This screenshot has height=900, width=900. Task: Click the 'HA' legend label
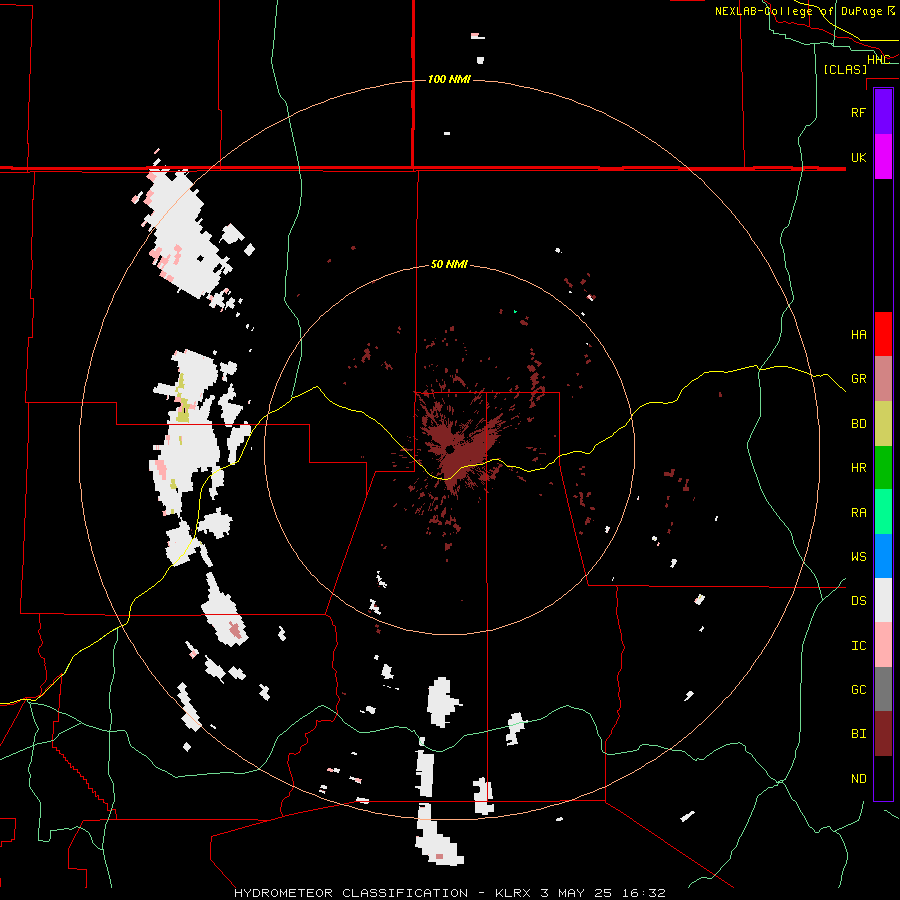pyautogui.click(x=858, y=334)
